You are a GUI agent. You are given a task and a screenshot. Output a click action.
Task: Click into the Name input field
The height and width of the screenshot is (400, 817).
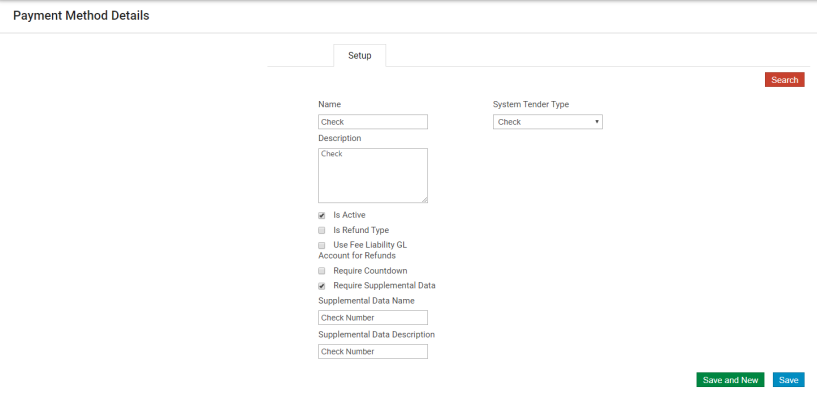pos(372,122)
